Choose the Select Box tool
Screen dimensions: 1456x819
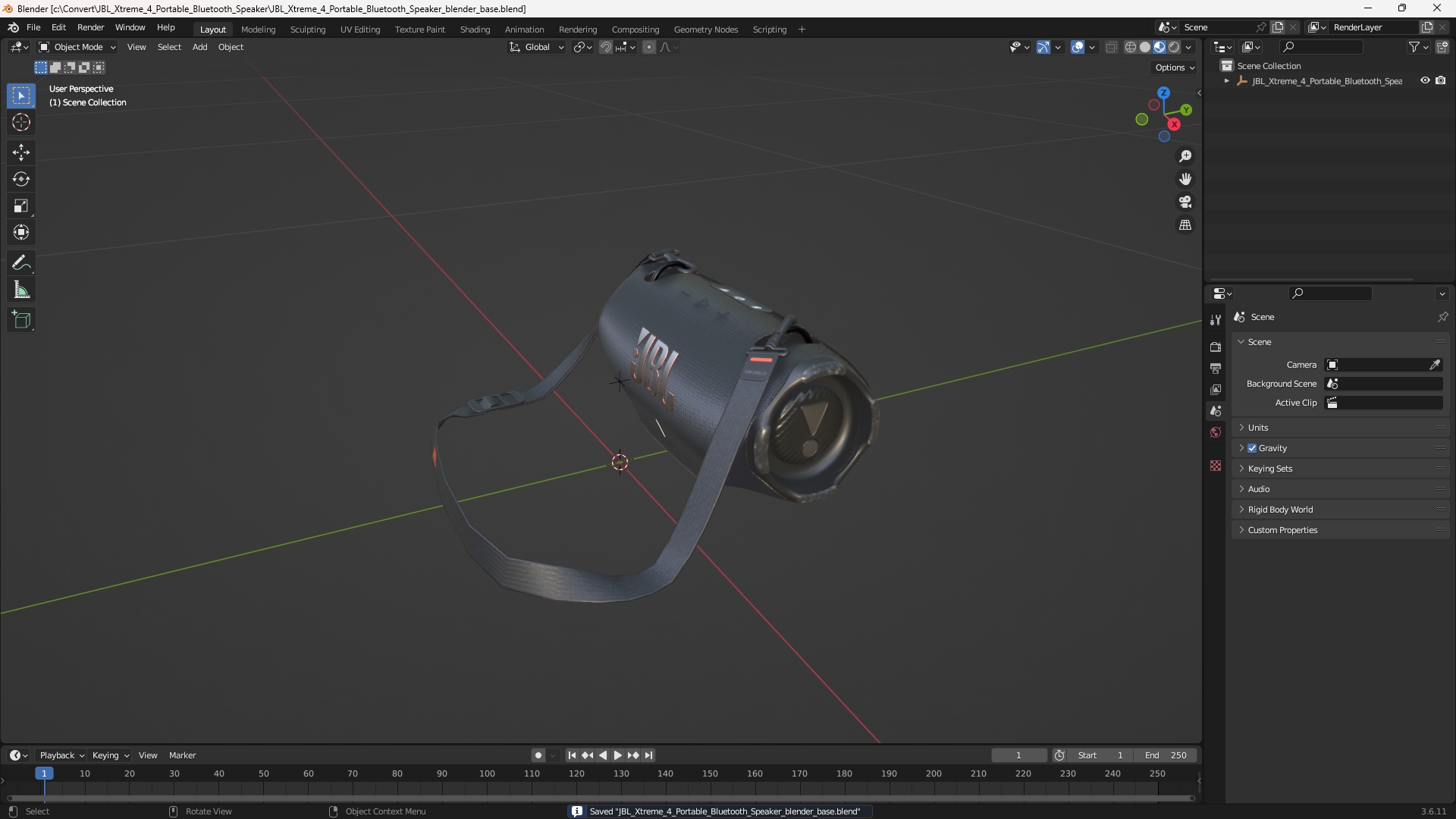(21, 96)
